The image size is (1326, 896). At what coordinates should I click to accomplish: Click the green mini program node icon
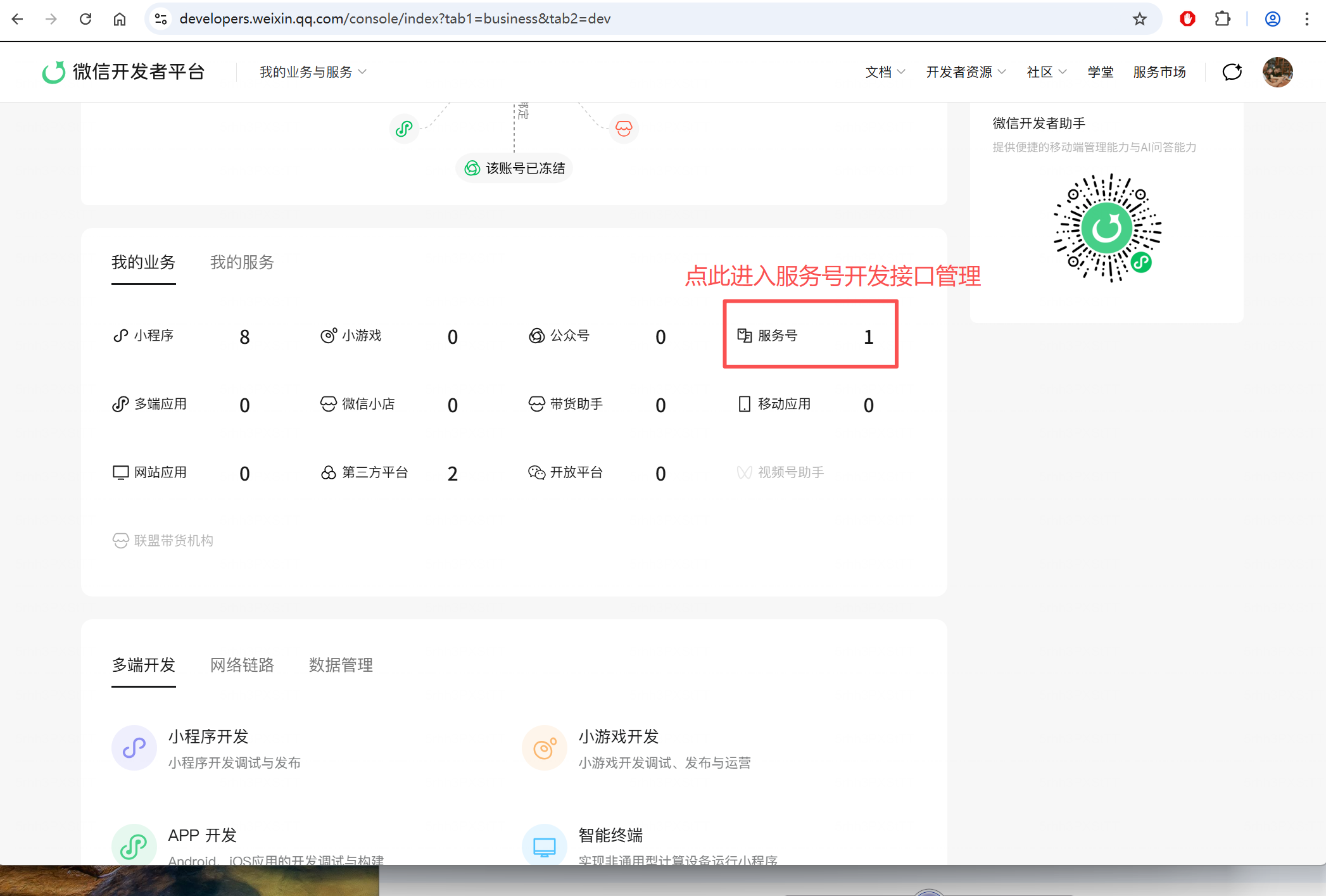[x=404, y=129]
